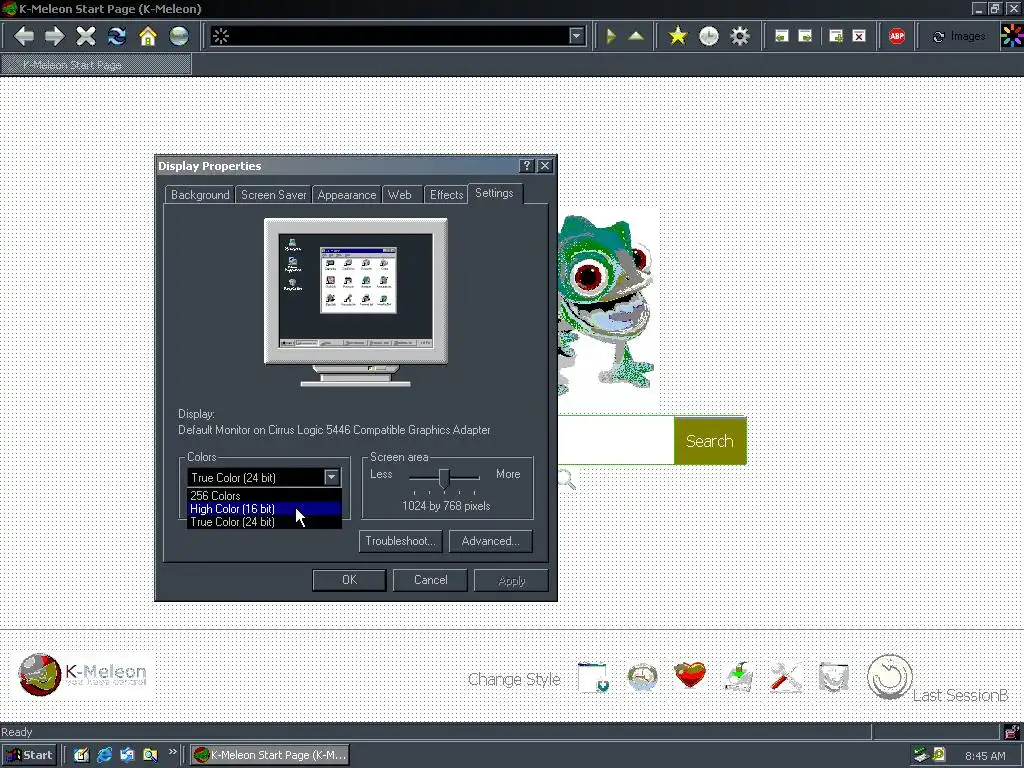Click the next tab toolbar icon

point(806,36)
